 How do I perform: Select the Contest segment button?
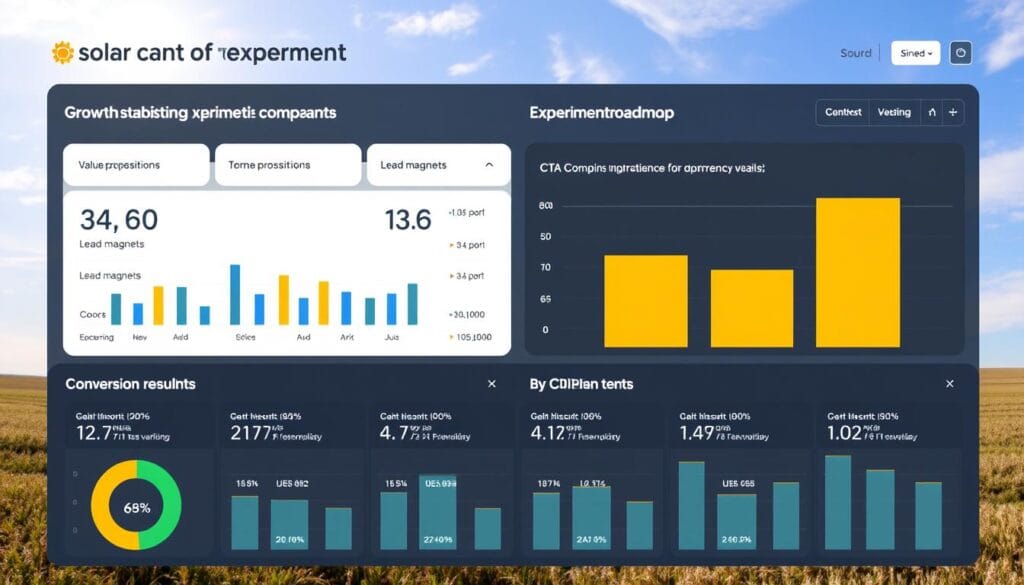click(x=843, y=113)
